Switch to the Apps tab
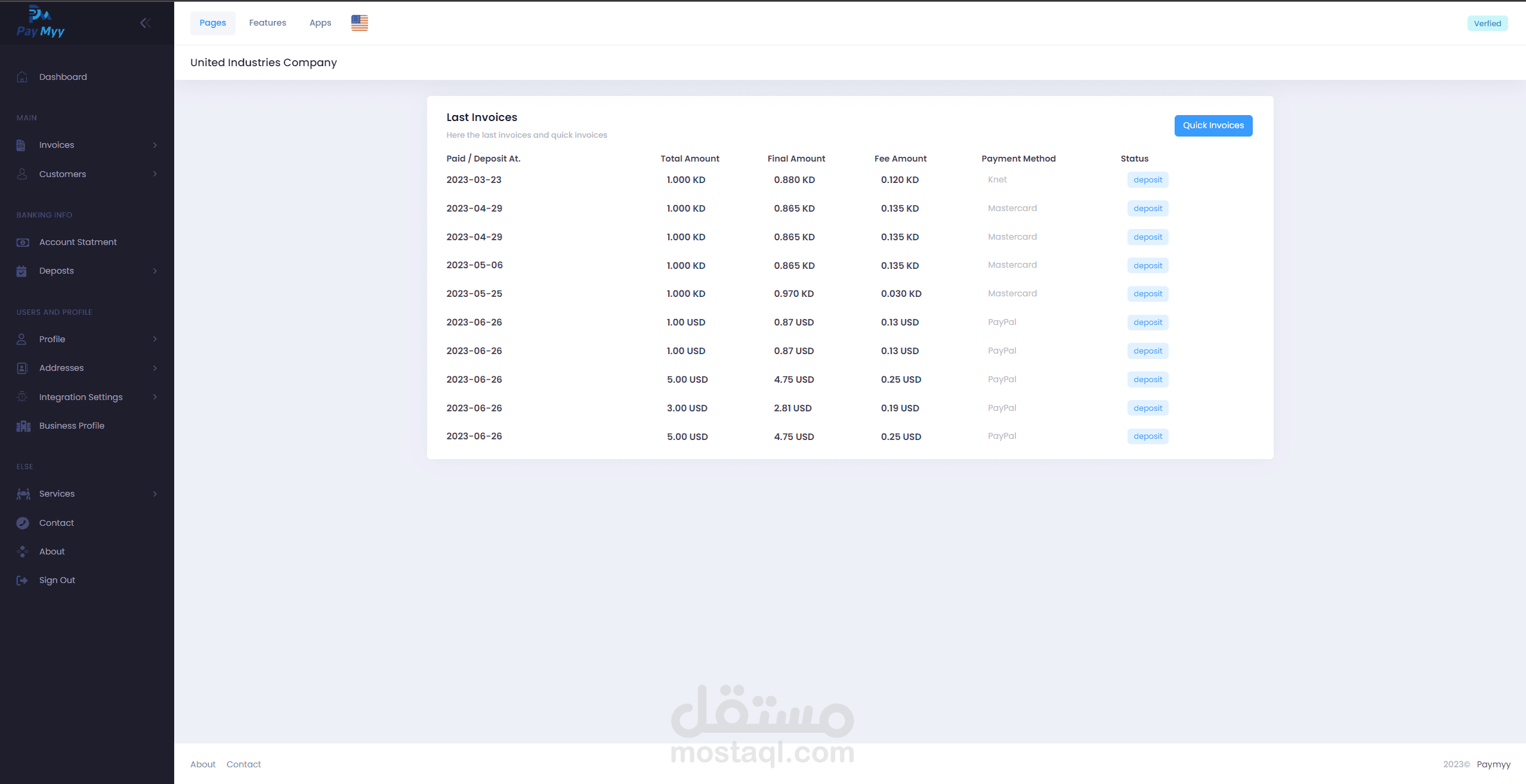1526x784 pixels. click(x=320, y=23)
